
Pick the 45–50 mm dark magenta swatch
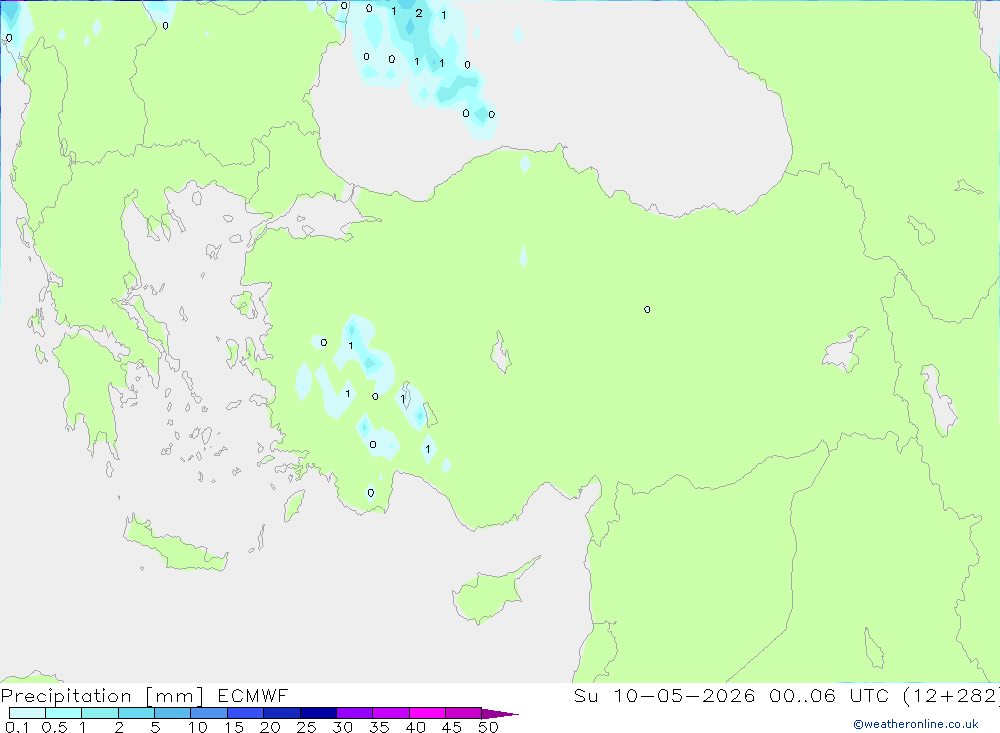(464, 713)
